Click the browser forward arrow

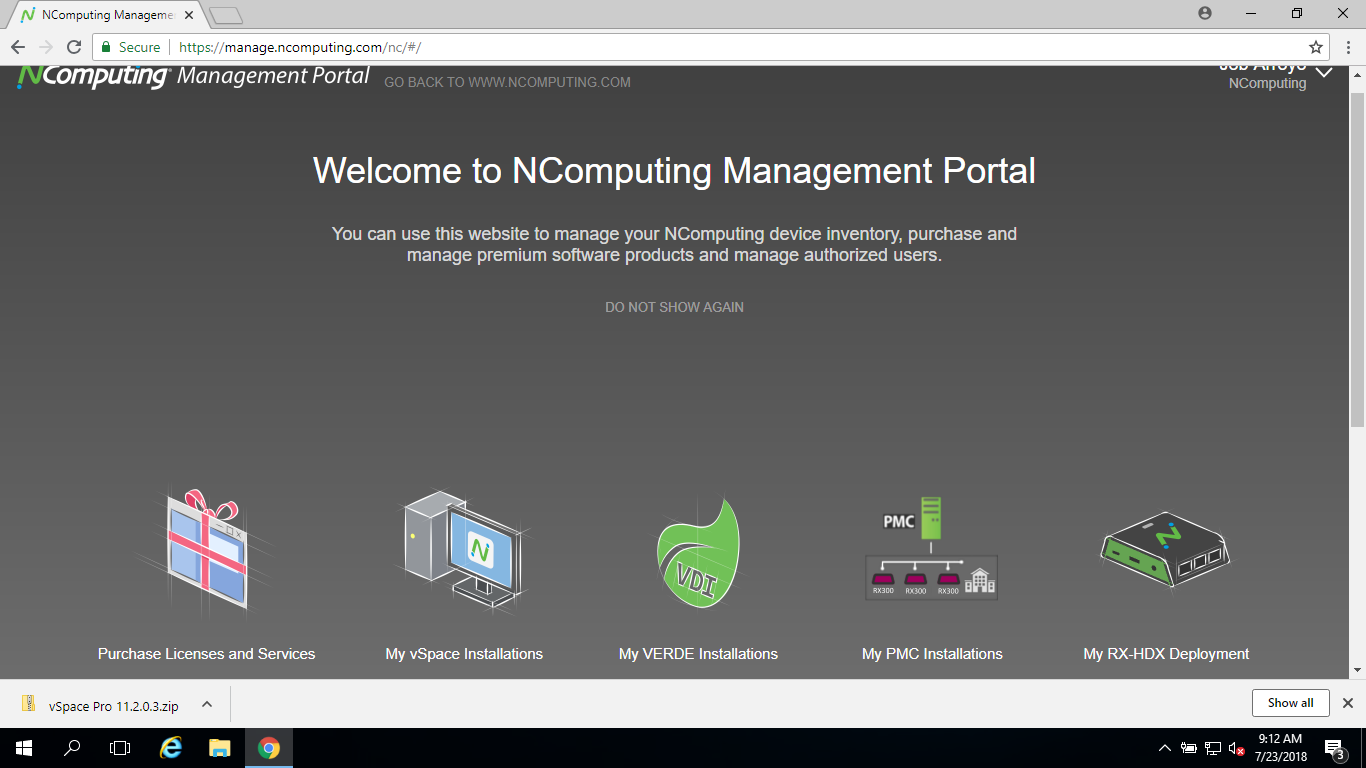(x=46, y=47)
